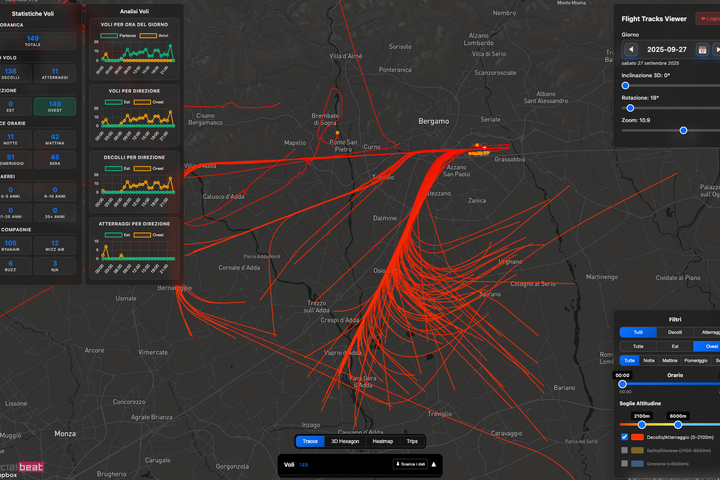Go to the previous day arrow
The height and width of the screenshot is (480, 720).
(x=631, y=49)
